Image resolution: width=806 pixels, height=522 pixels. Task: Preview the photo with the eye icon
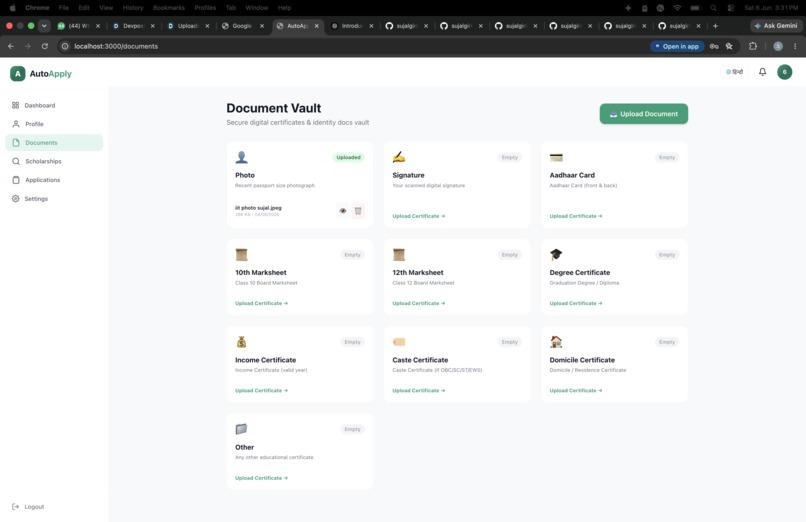coord(342,211)
